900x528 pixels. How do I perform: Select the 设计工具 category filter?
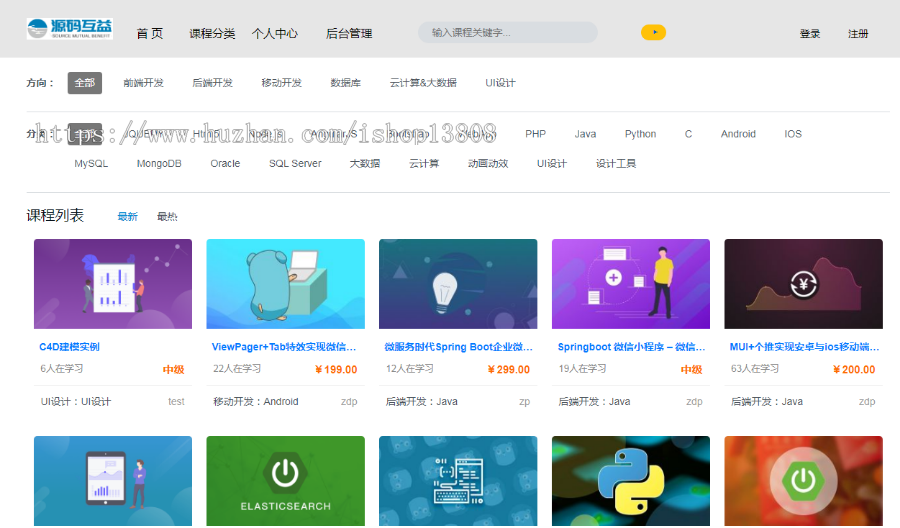click(x=616, y=164)
